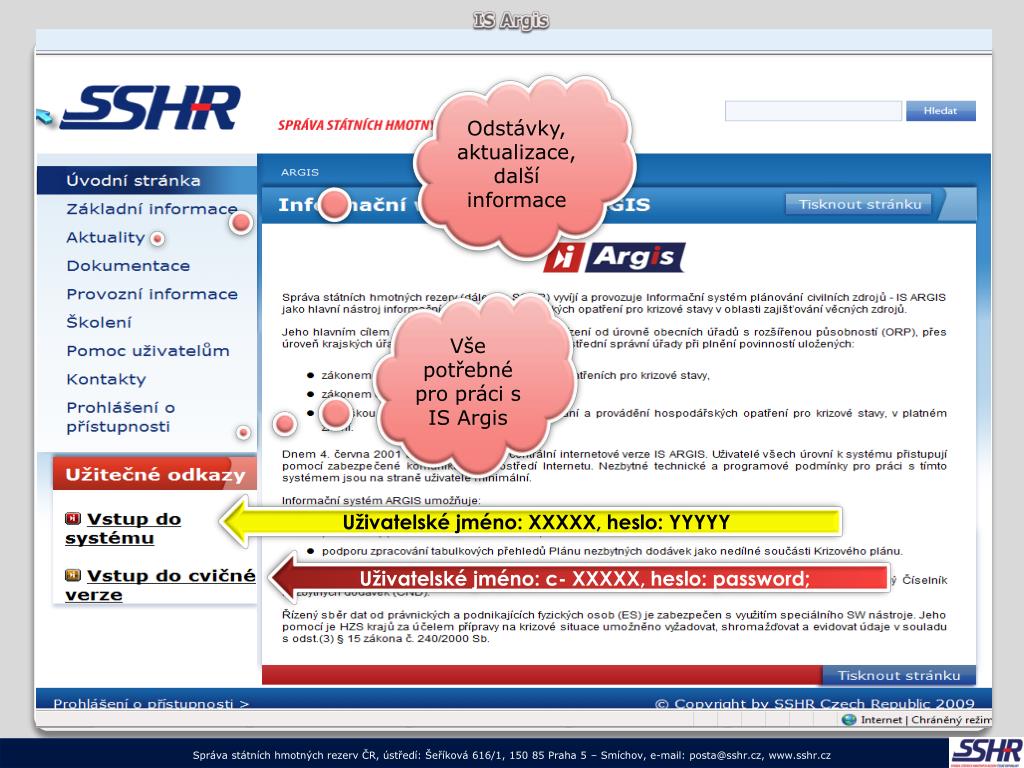Click the IS Argis slide title
The image size is (1024, 768).
(x=511, y=20)
